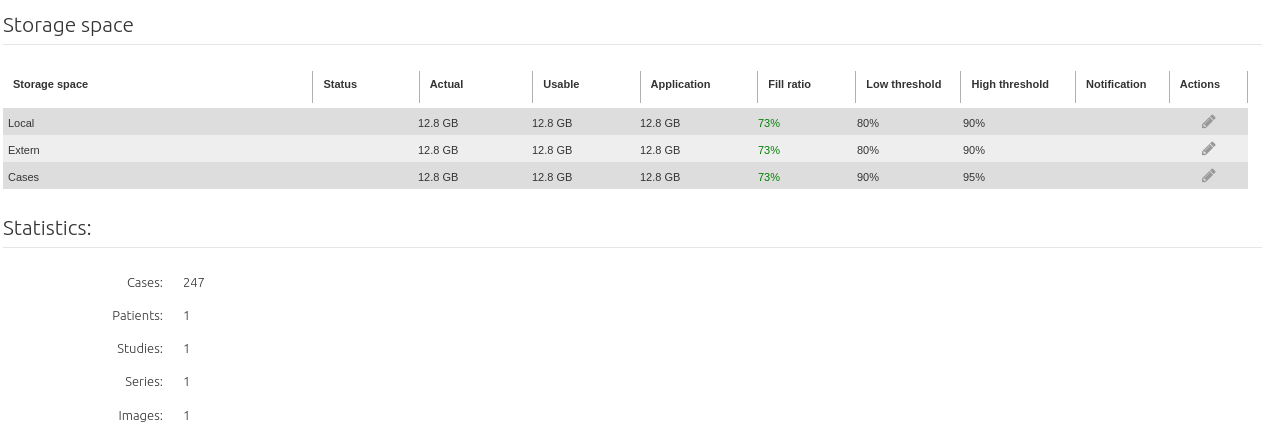Sort table by Status column

click(340, 84)
